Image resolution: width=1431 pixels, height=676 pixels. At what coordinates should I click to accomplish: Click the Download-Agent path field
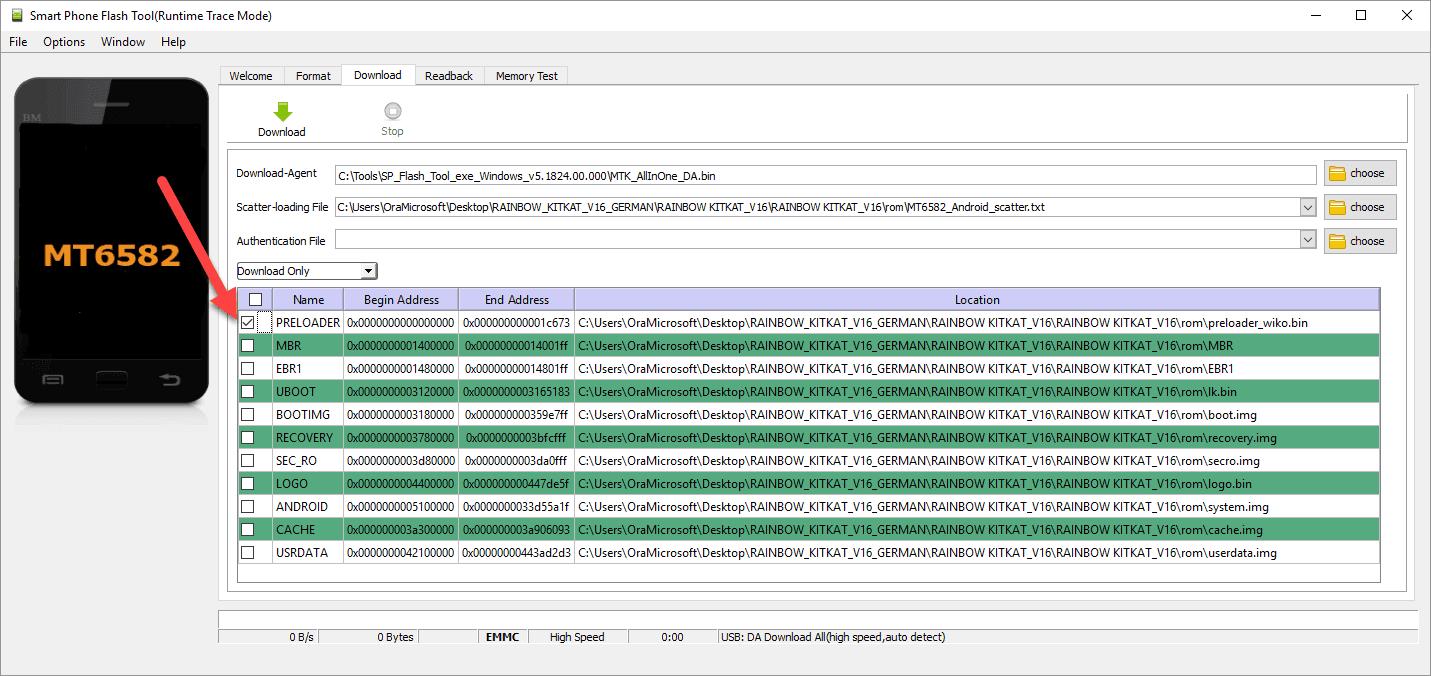coord(826,176)
